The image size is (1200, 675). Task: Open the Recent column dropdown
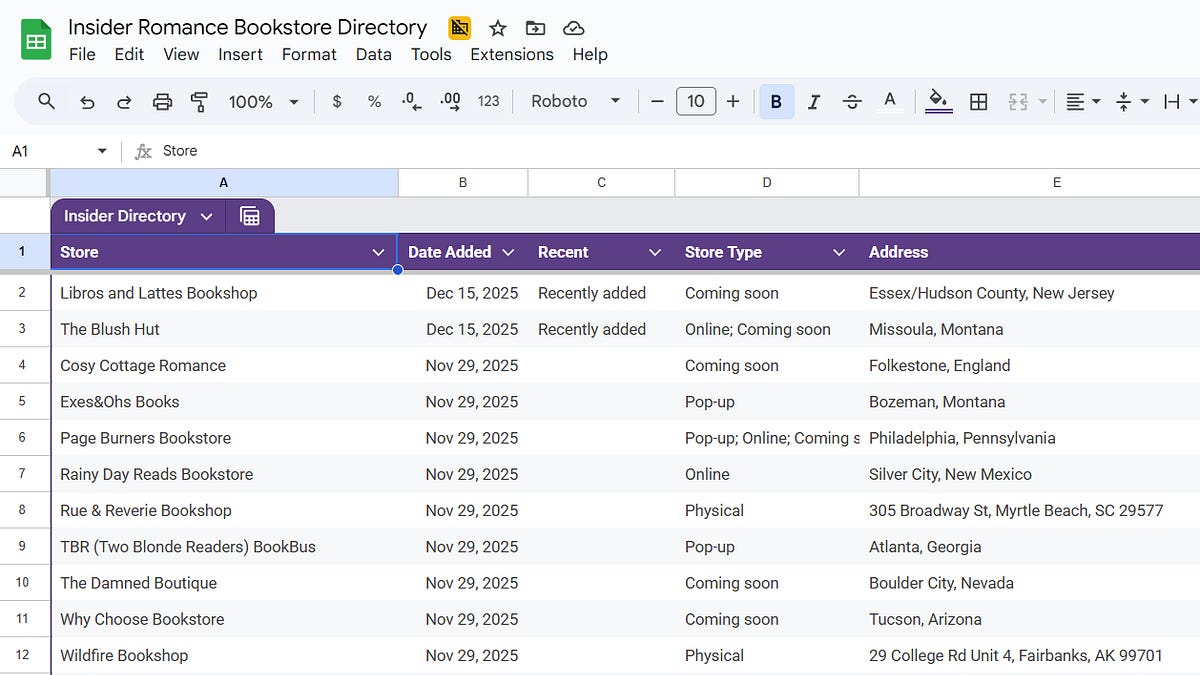pos(655,252)
